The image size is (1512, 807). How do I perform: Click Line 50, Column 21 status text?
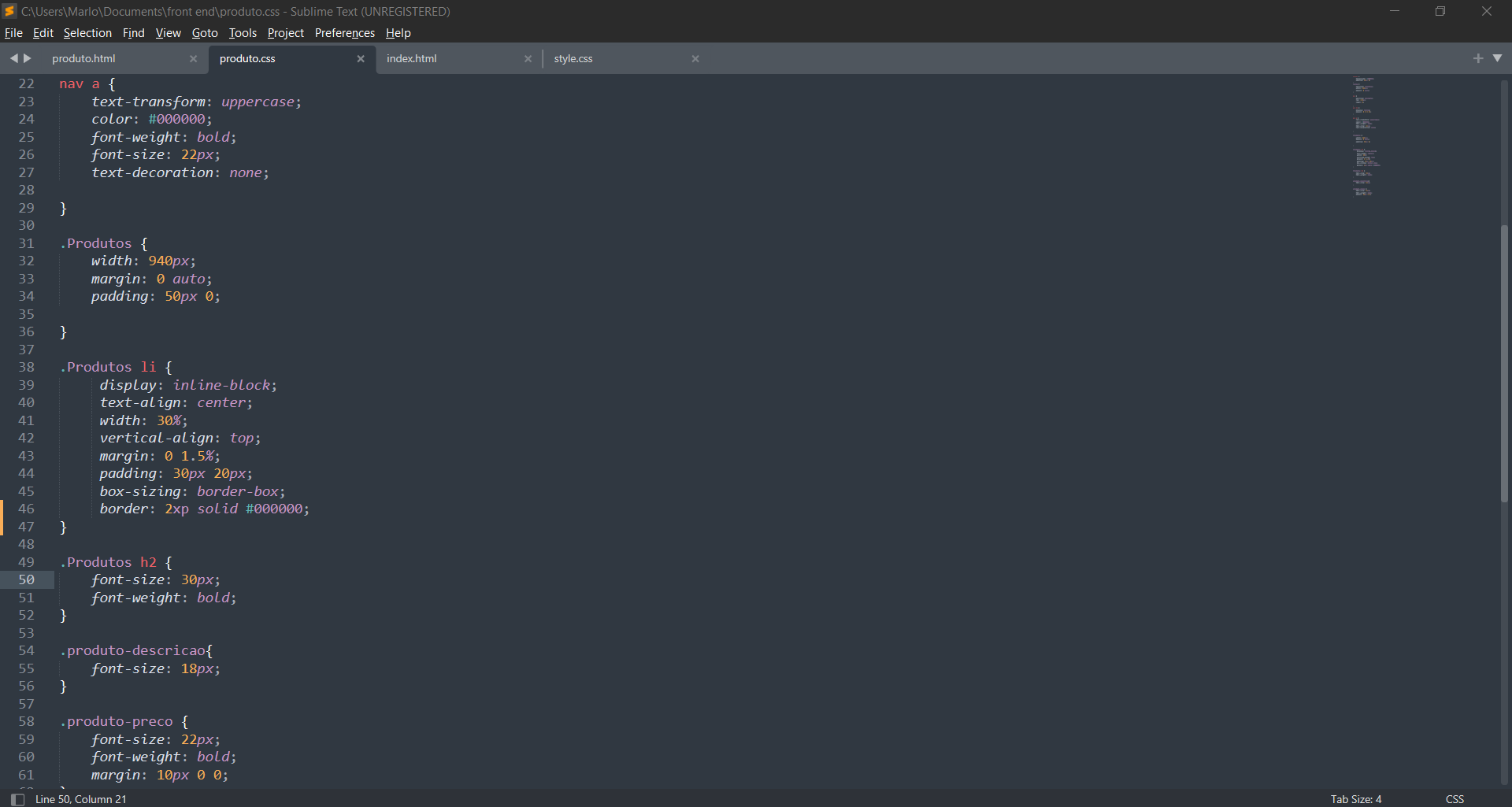(81, 799)
